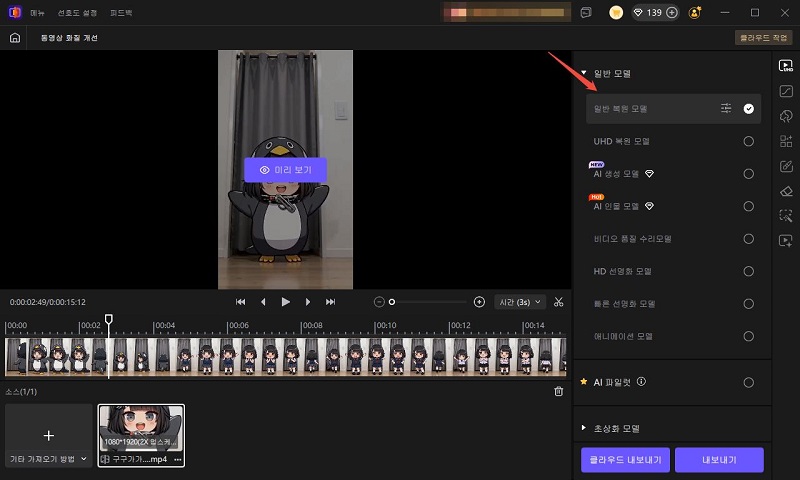Screen dimensions: 800x480
Task: Click the 소스(1/1) label
Action: pyautogui.click(x=21, y=391)
